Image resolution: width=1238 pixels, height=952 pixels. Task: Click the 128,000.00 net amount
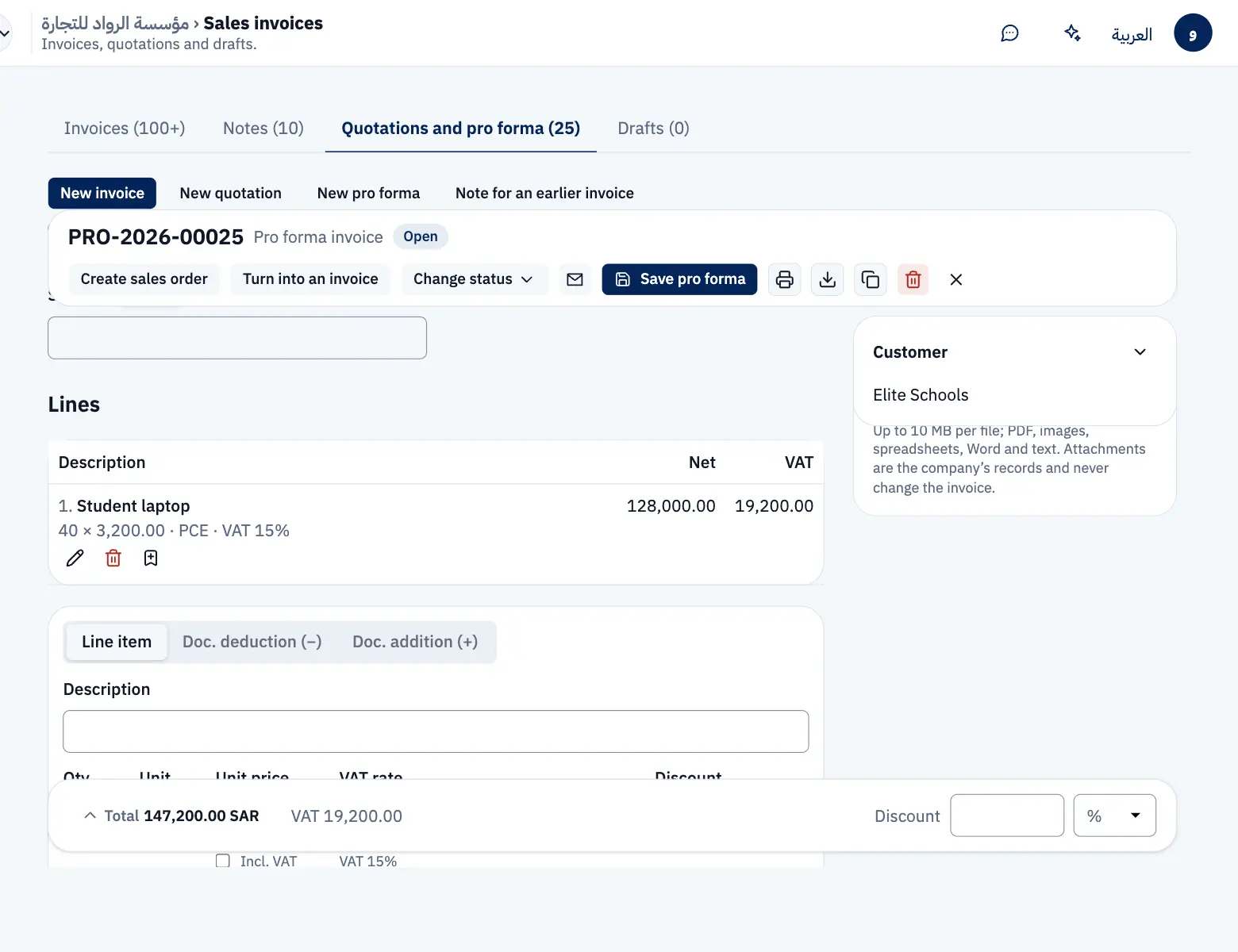[671, 506]
